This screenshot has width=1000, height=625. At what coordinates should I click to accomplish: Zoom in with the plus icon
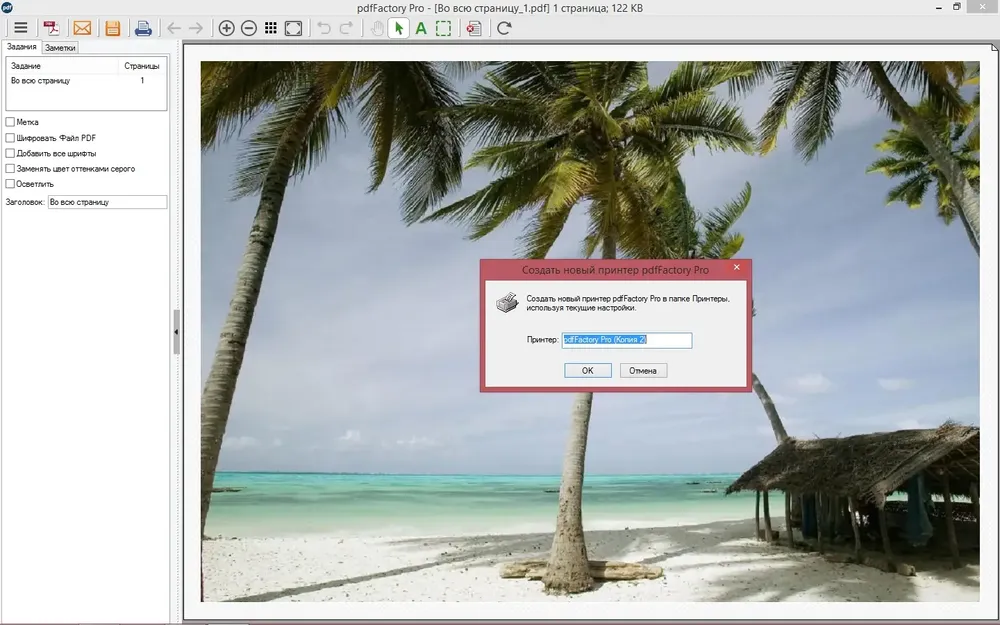226,28
